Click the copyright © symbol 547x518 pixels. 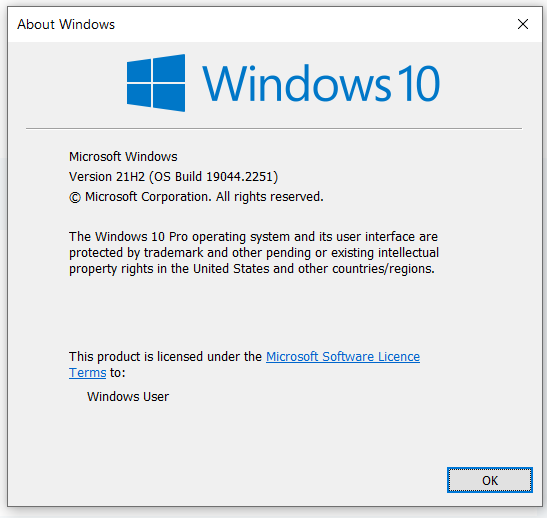(75, 197)
